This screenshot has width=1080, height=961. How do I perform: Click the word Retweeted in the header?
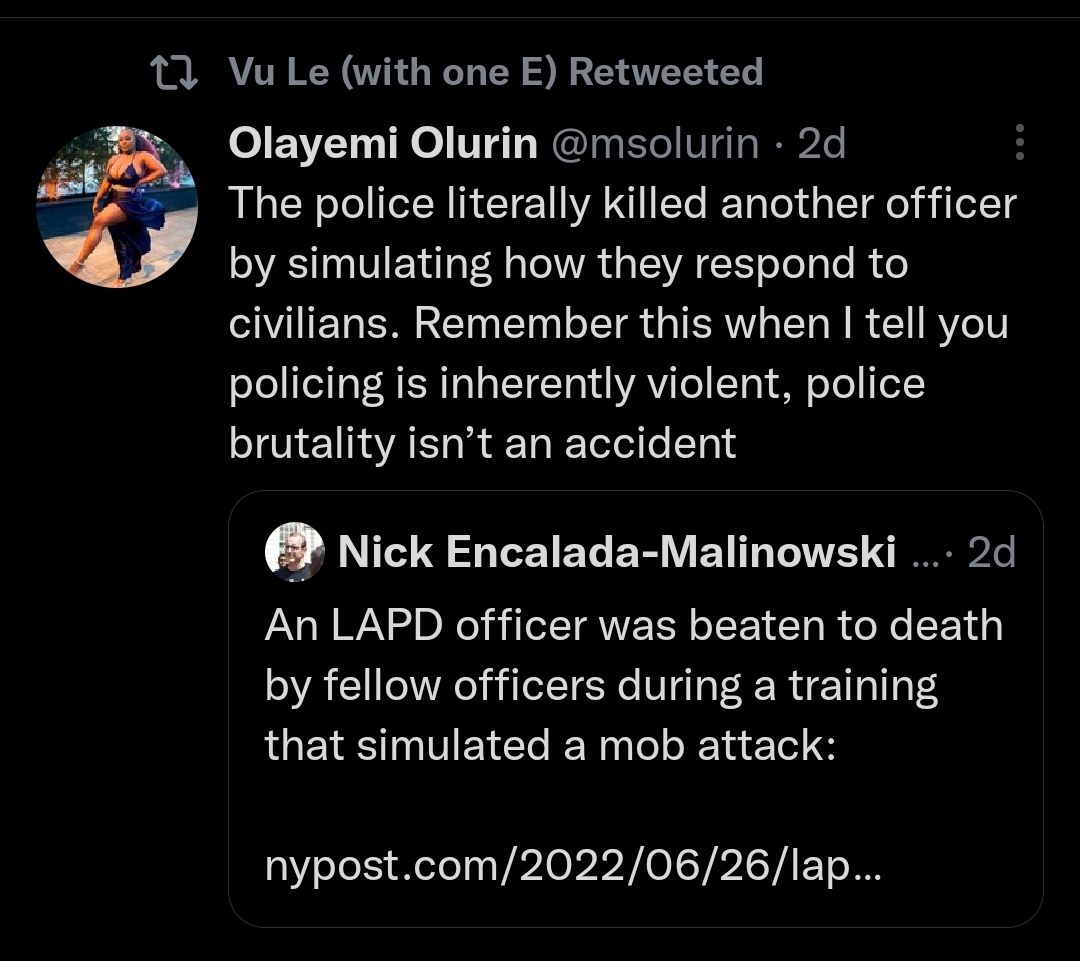click(665, 72)
